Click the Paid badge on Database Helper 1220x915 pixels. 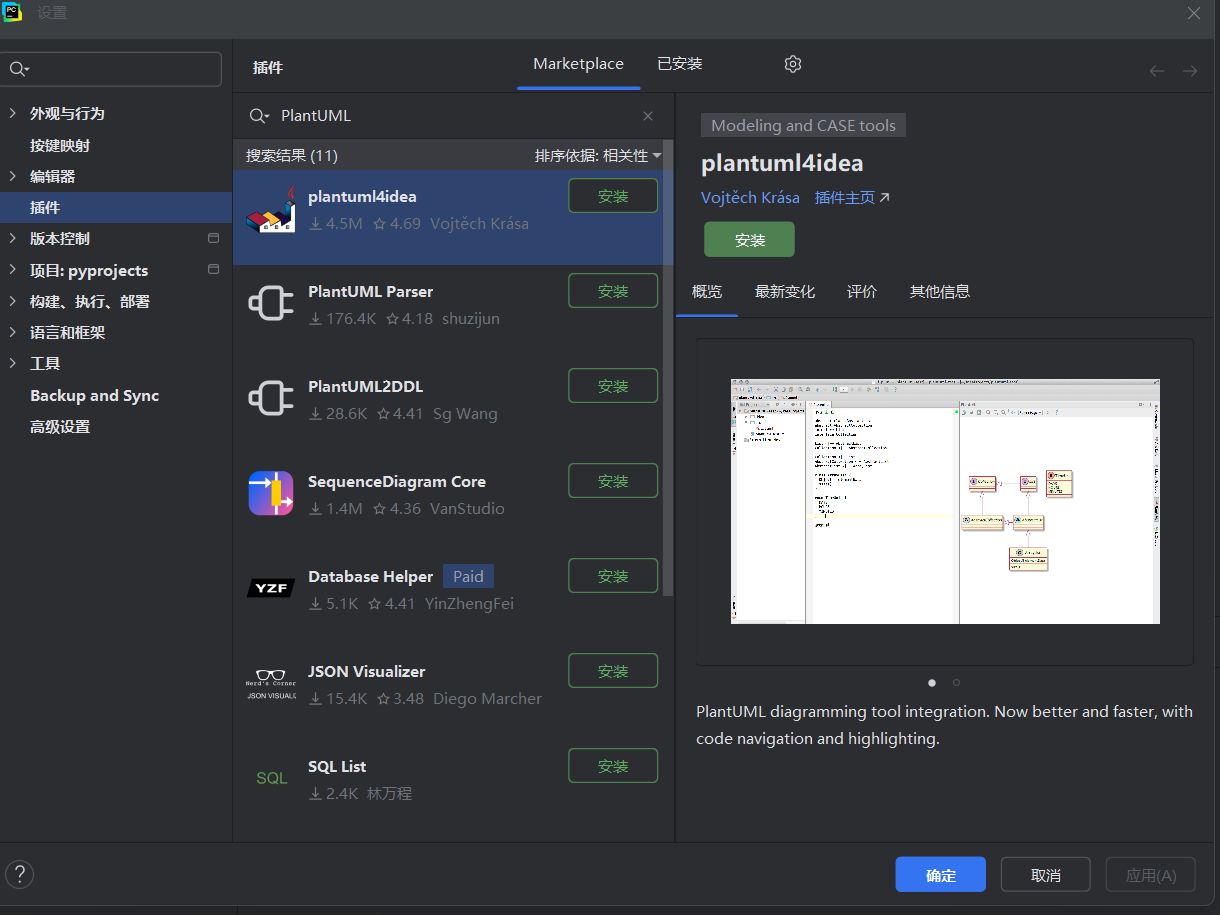[468, 576]
